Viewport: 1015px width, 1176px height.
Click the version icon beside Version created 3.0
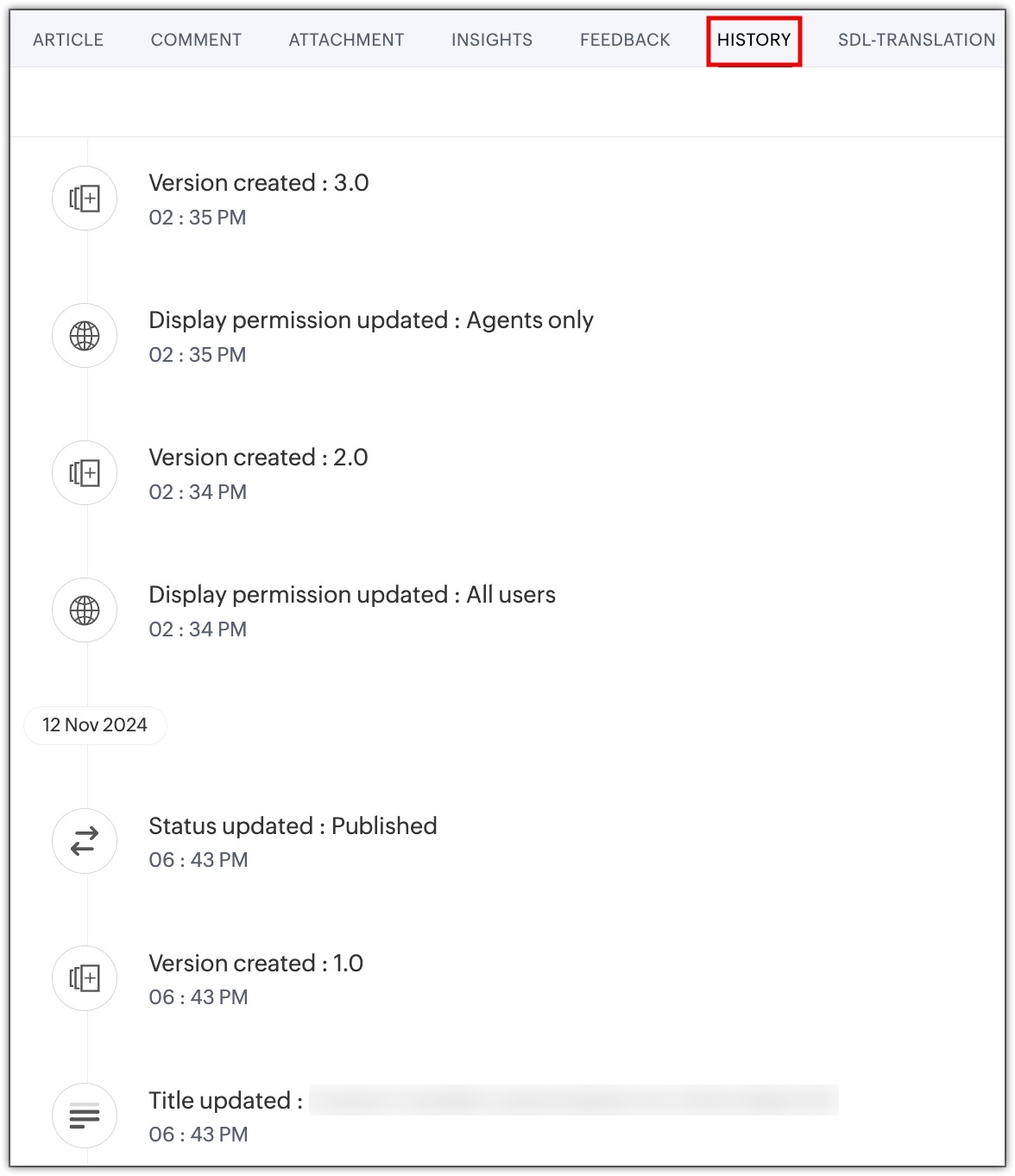(85, 199)
